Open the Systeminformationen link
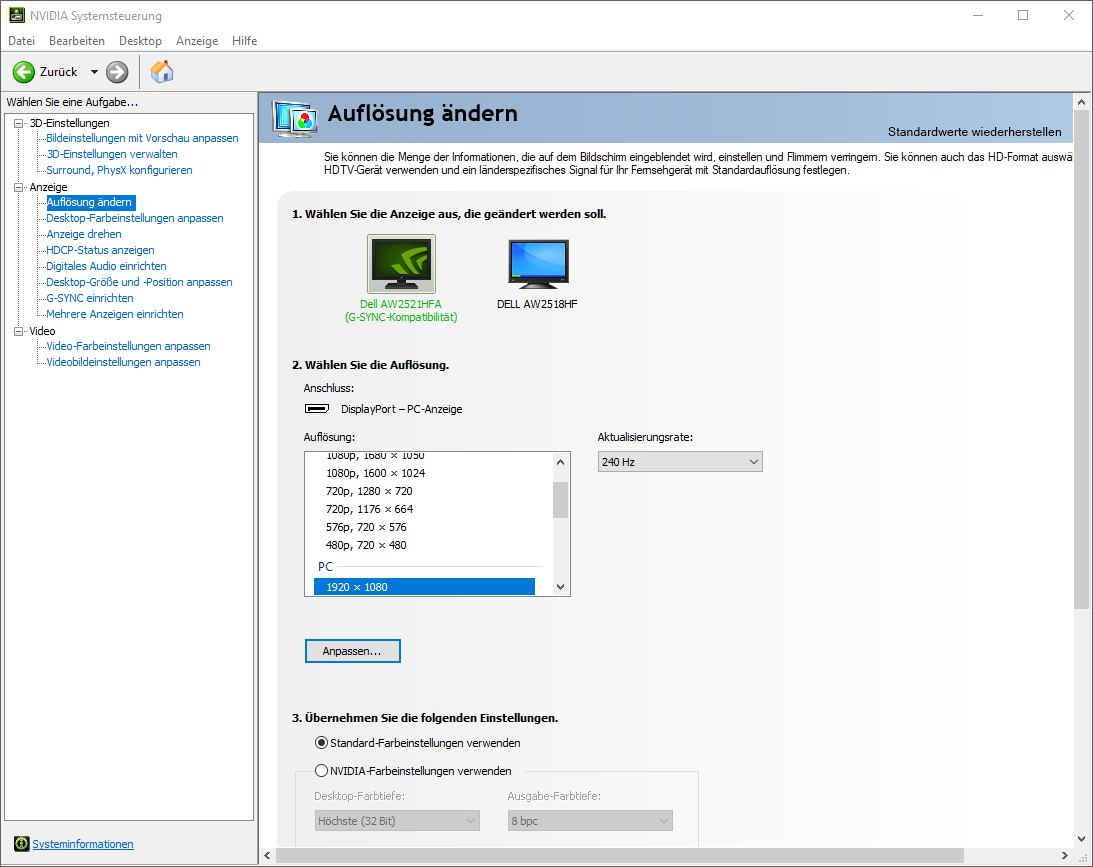The width and height of the screenshot is (1093, 867). (x=83, y=844)
